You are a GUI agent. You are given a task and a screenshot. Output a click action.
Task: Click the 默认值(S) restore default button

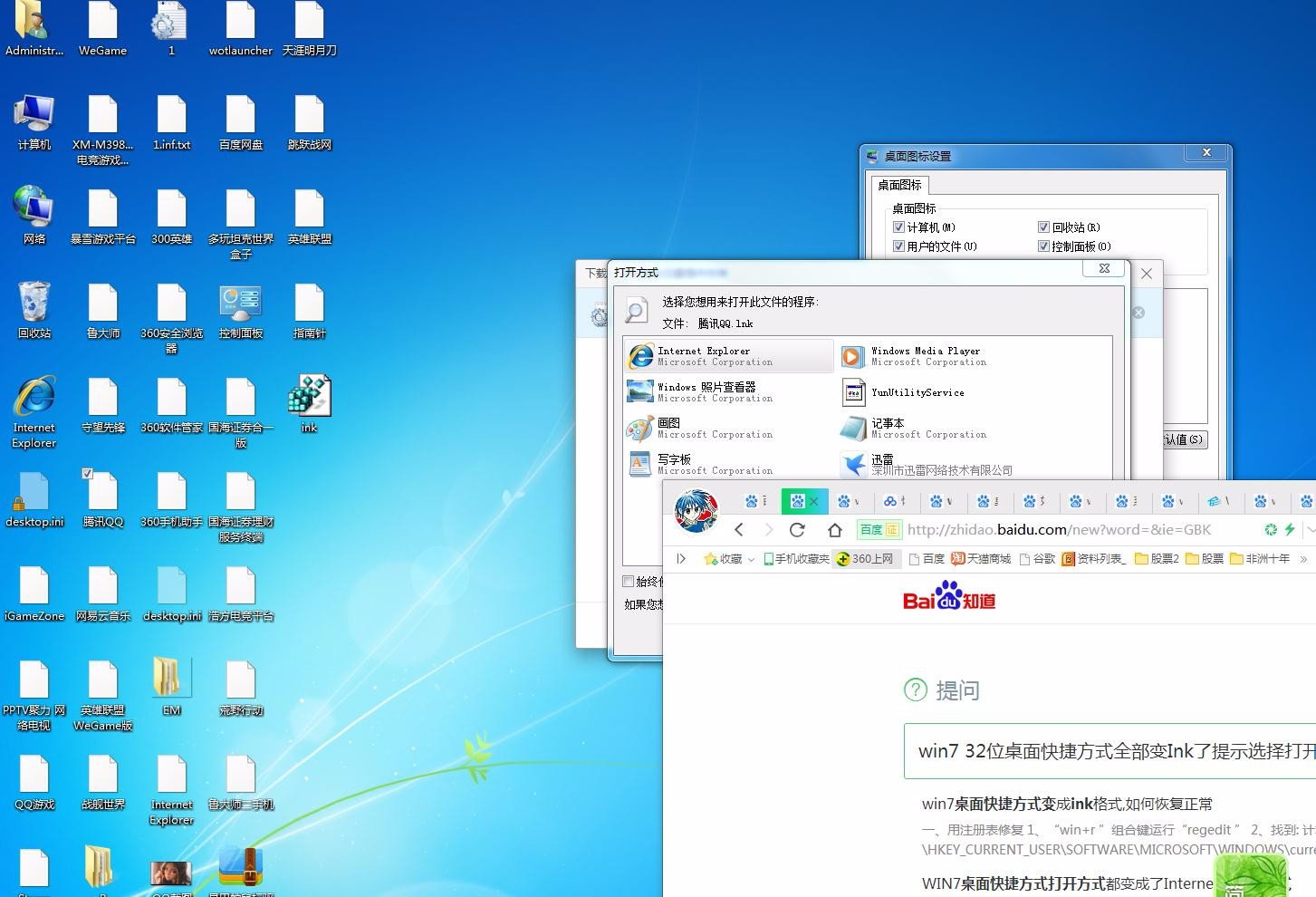1185,439
